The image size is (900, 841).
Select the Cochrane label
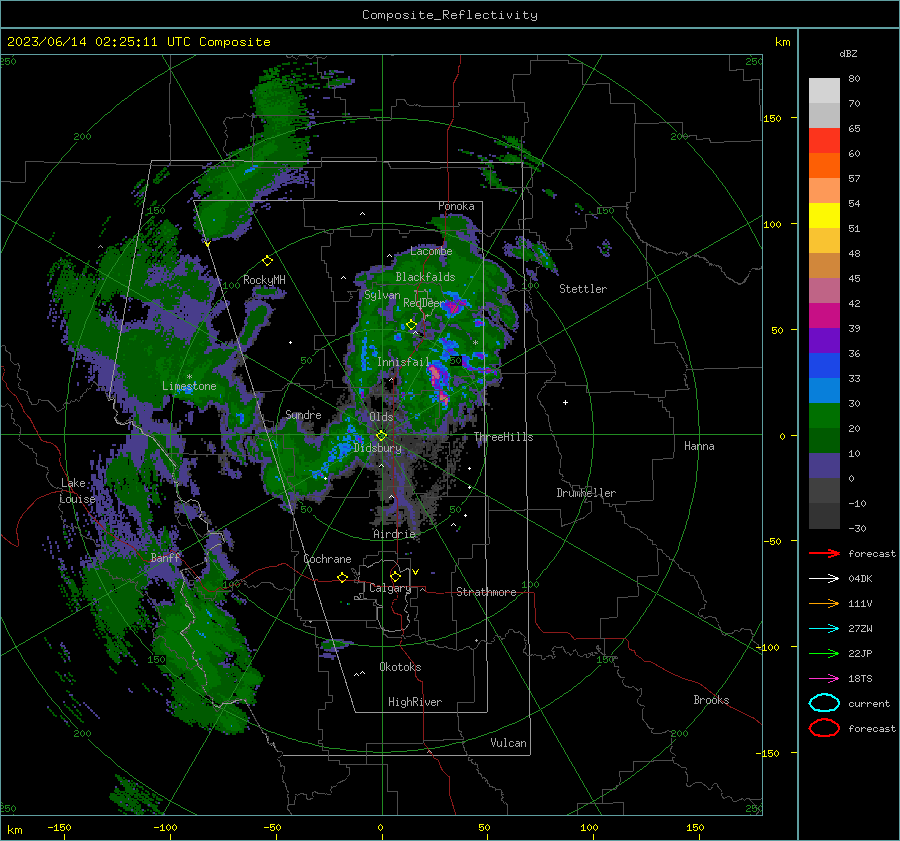(x=327, y=559)
